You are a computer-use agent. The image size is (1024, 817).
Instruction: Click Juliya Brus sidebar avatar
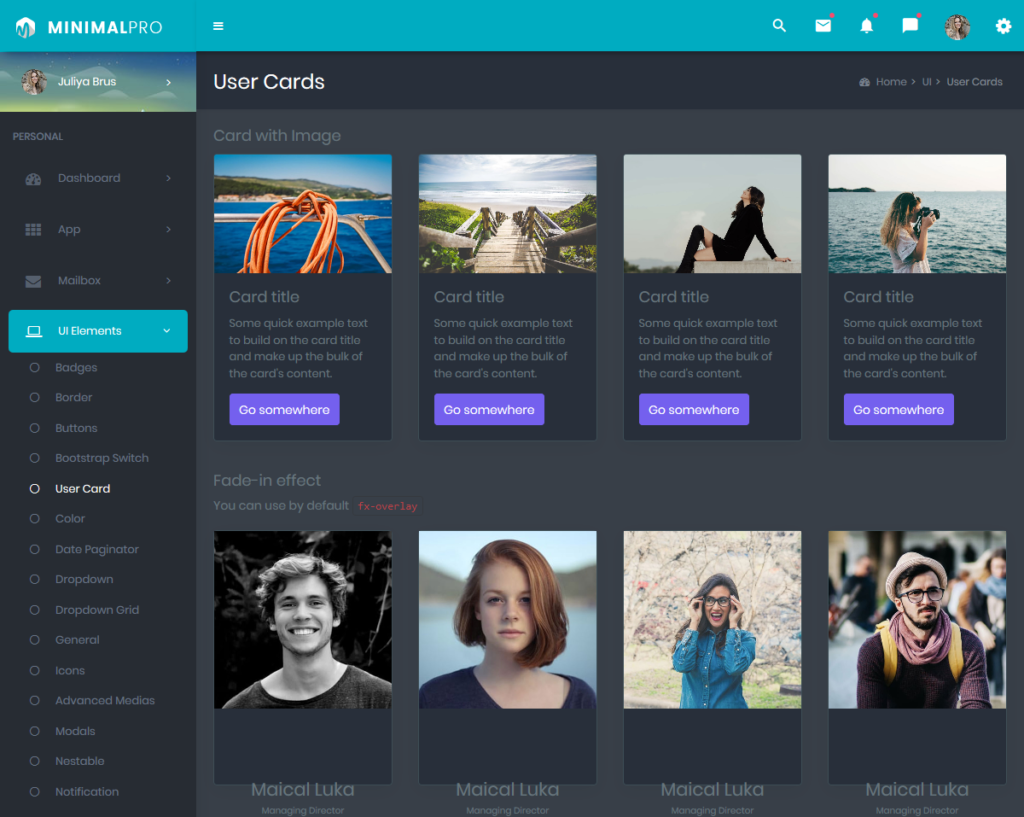(35, 82)
